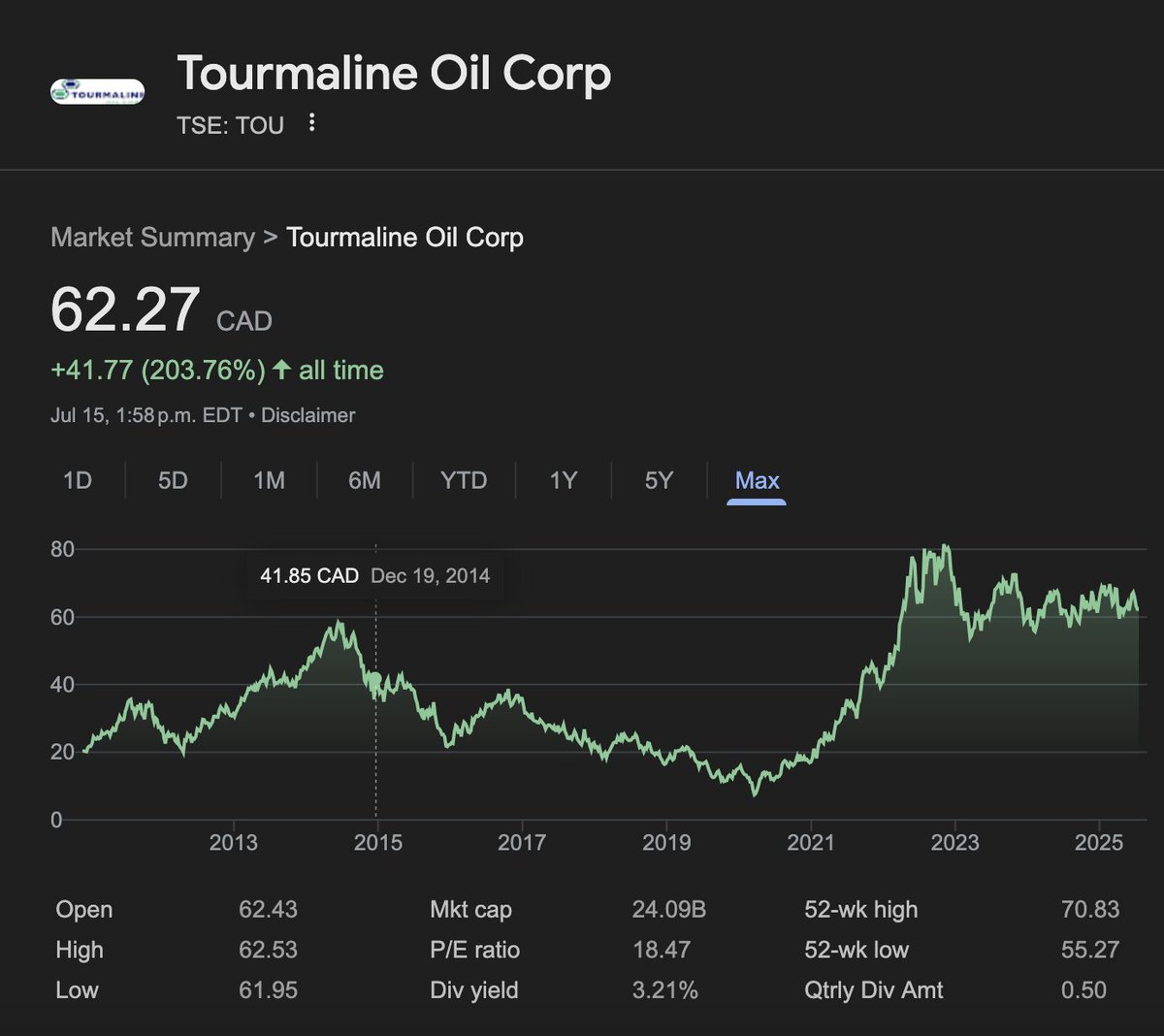Open the three-dot menu beside TSE: TOU
This screenshot has height=1036, width=1164.
tap(311, 122)
